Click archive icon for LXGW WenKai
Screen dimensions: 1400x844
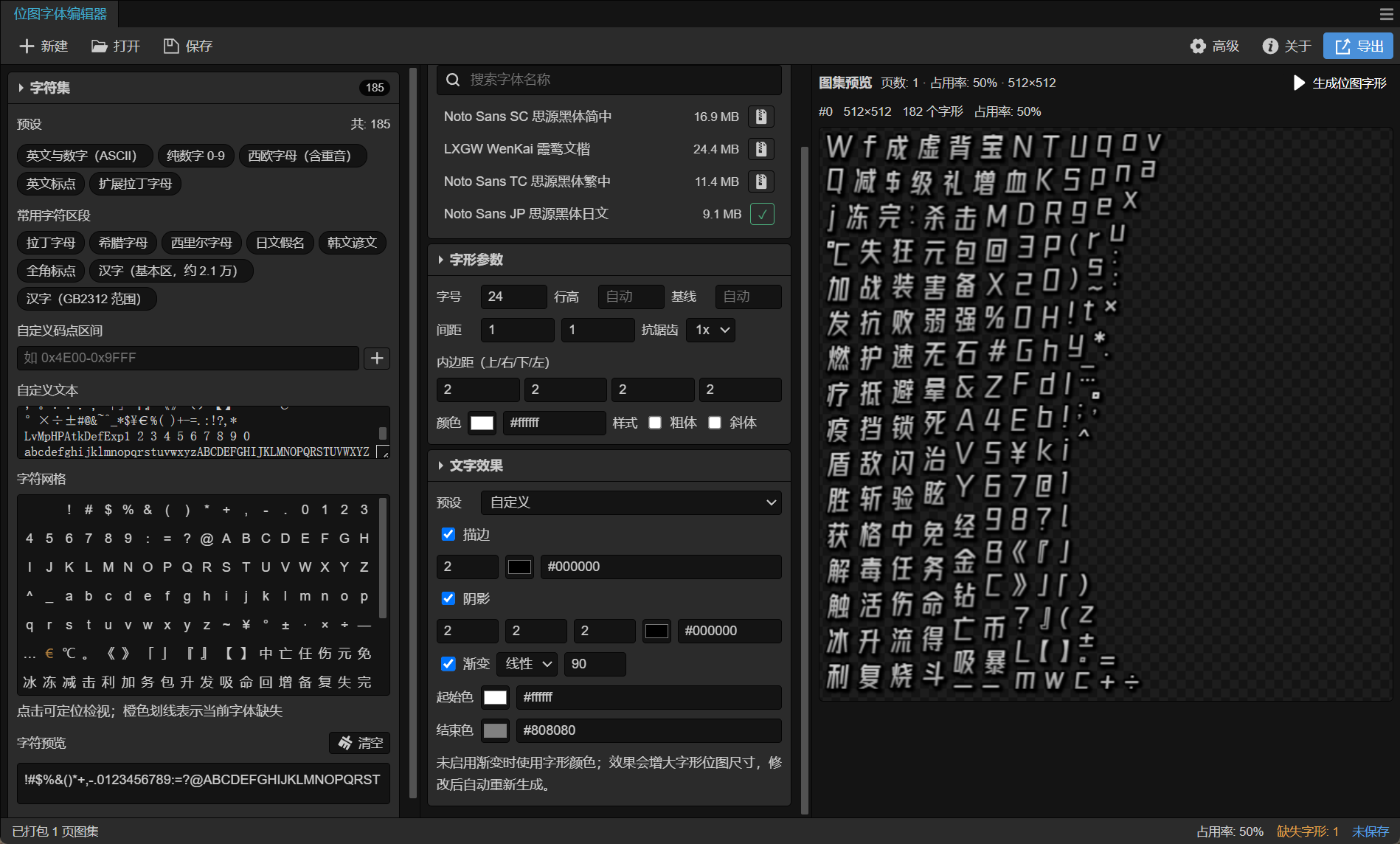pos(761,149)
